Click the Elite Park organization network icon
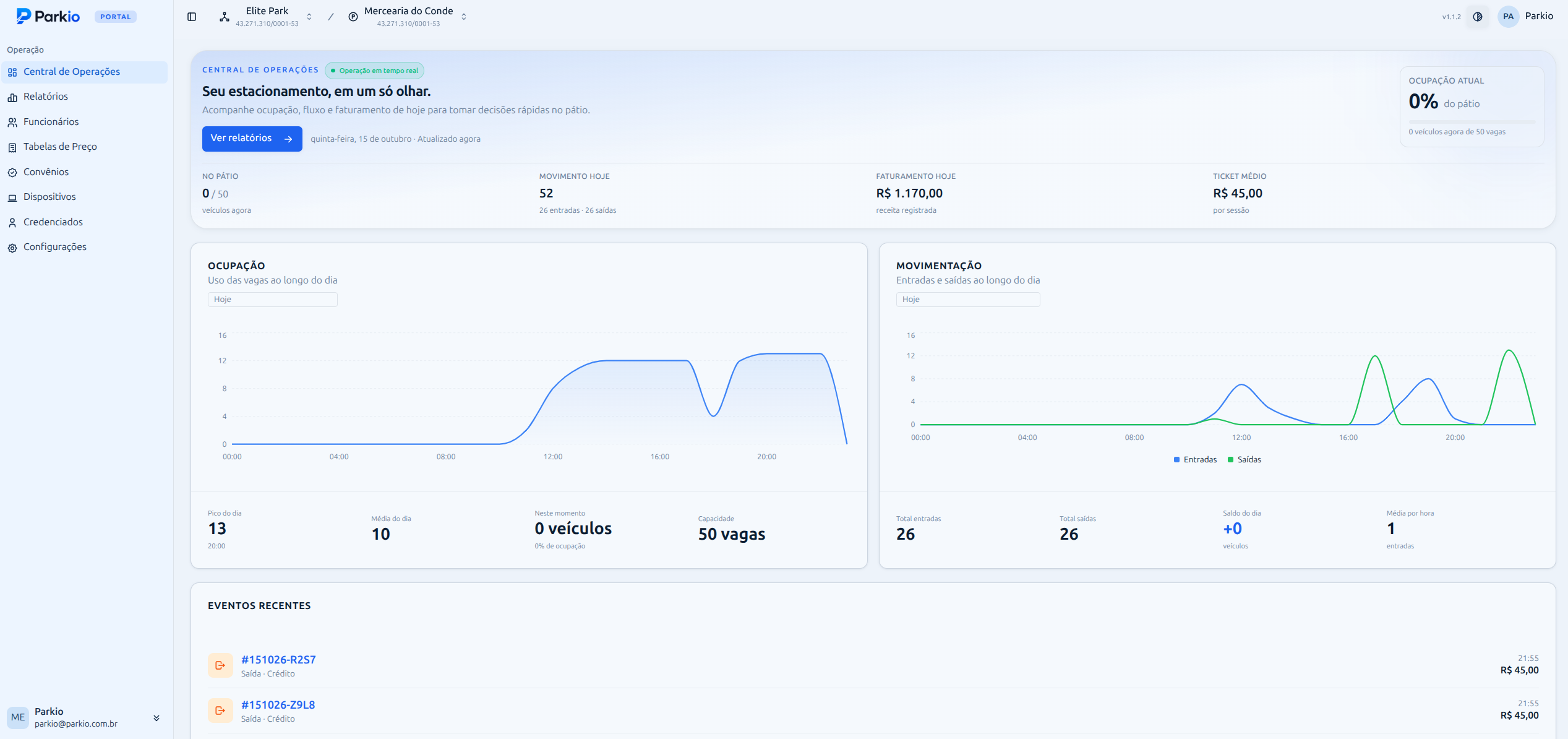The width and height of the screenshot is (1568, 739). coord(225,17)
